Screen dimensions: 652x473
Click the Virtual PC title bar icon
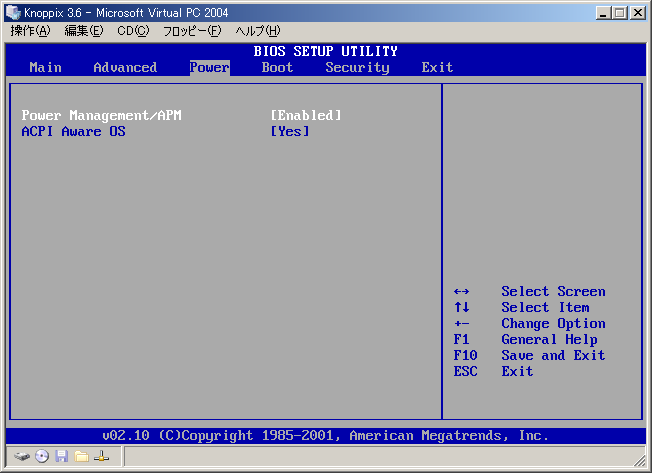[x=14, y=12]
